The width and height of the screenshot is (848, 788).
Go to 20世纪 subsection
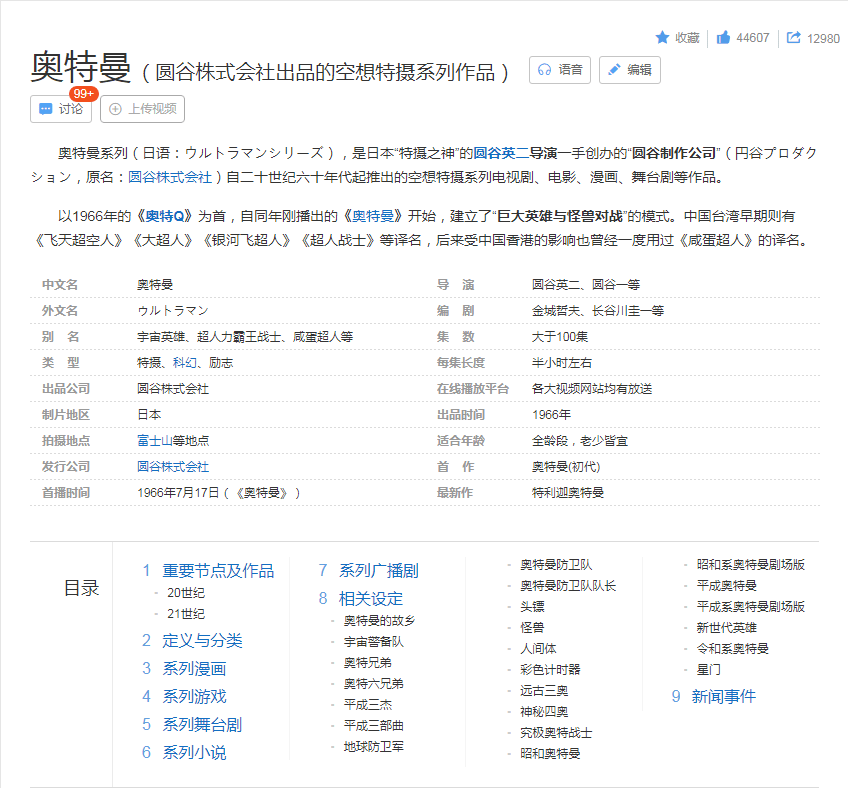[x=186, y=593]
